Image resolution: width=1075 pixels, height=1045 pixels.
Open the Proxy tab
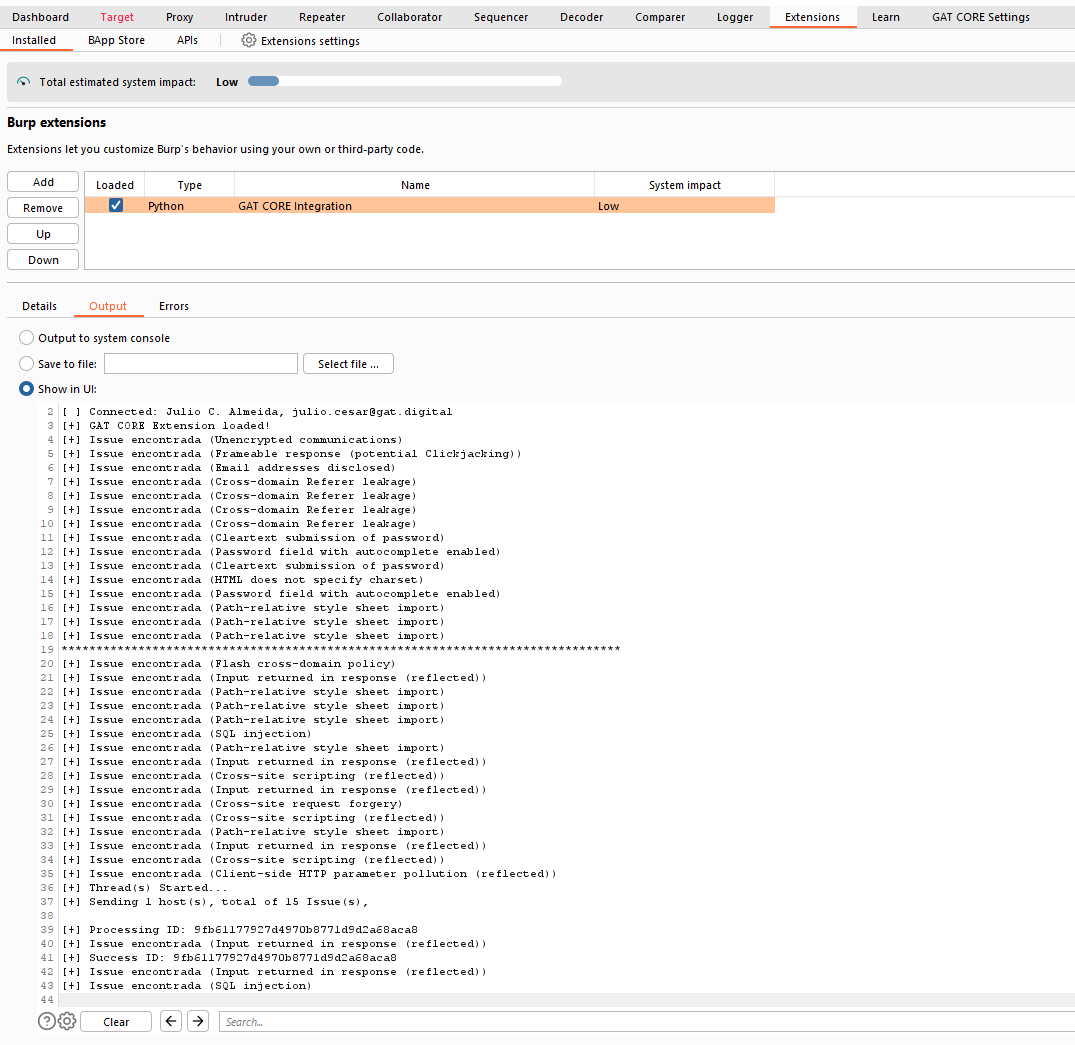coord(180,17)
